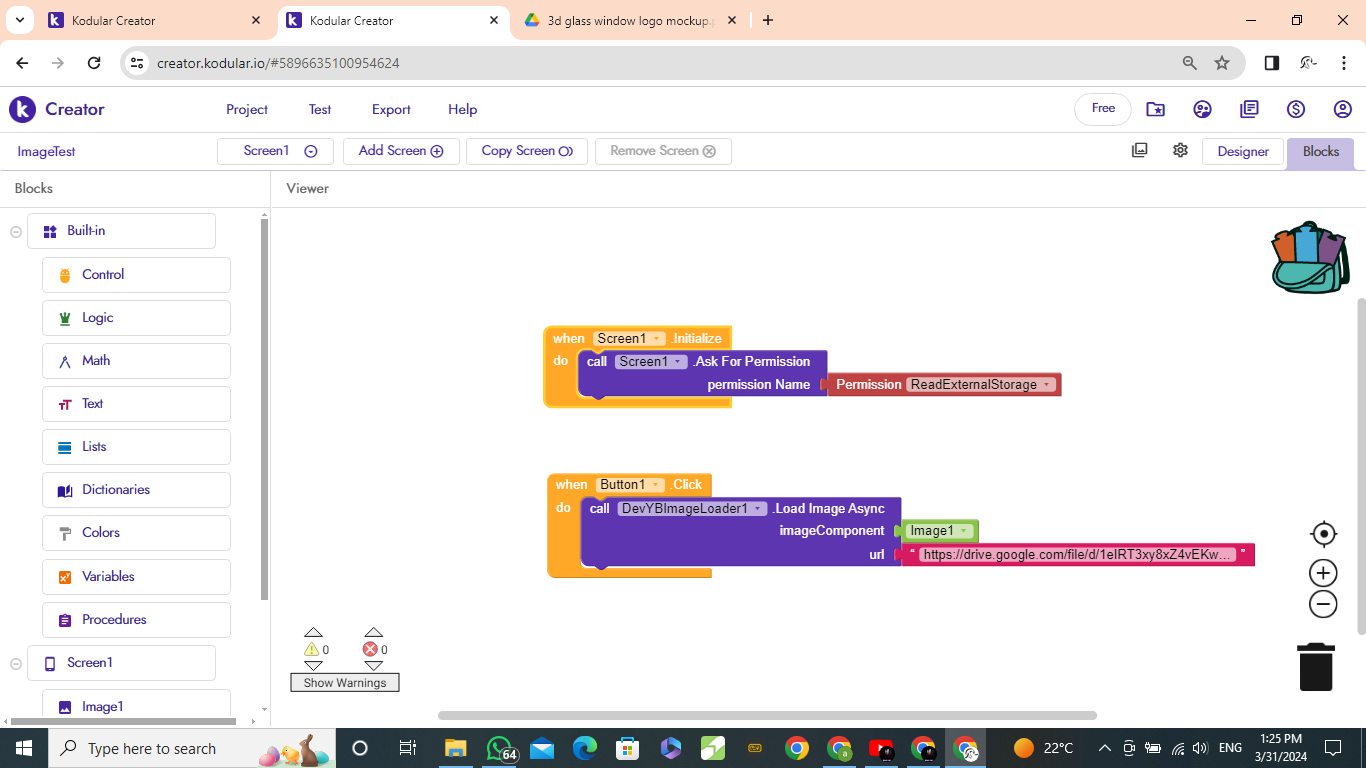Zoom out of the blocks workspace

coord(1323,604)
